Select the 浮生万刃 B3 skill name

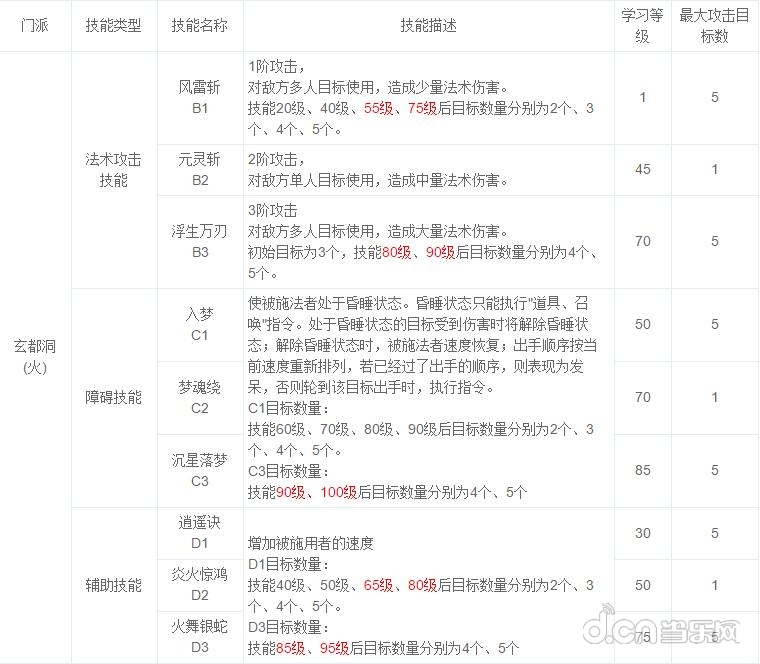(x=199, y=241)
